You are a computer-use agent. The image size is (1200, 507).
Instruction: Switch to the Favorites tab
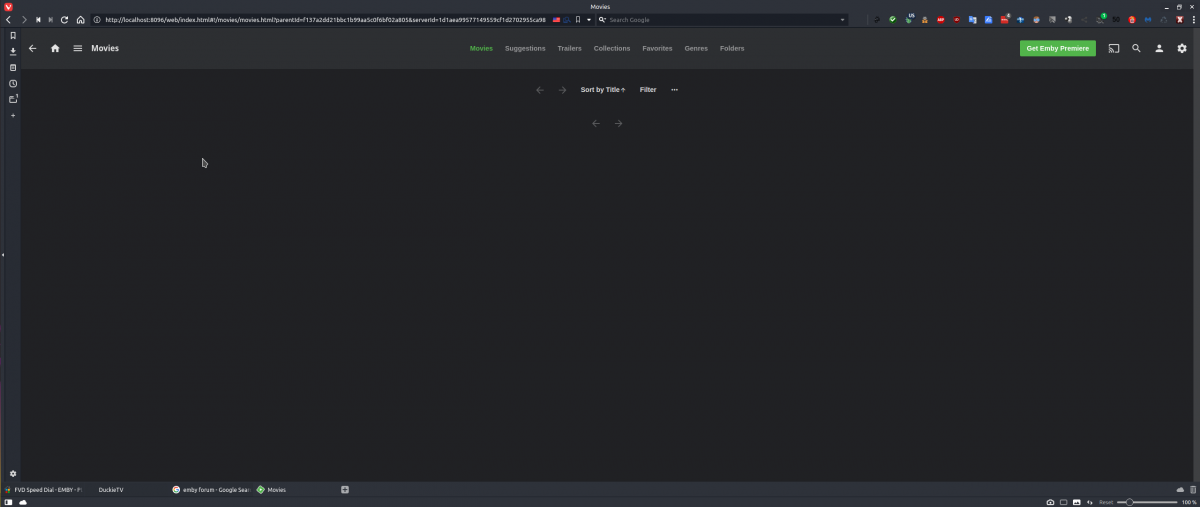[657, 48]
